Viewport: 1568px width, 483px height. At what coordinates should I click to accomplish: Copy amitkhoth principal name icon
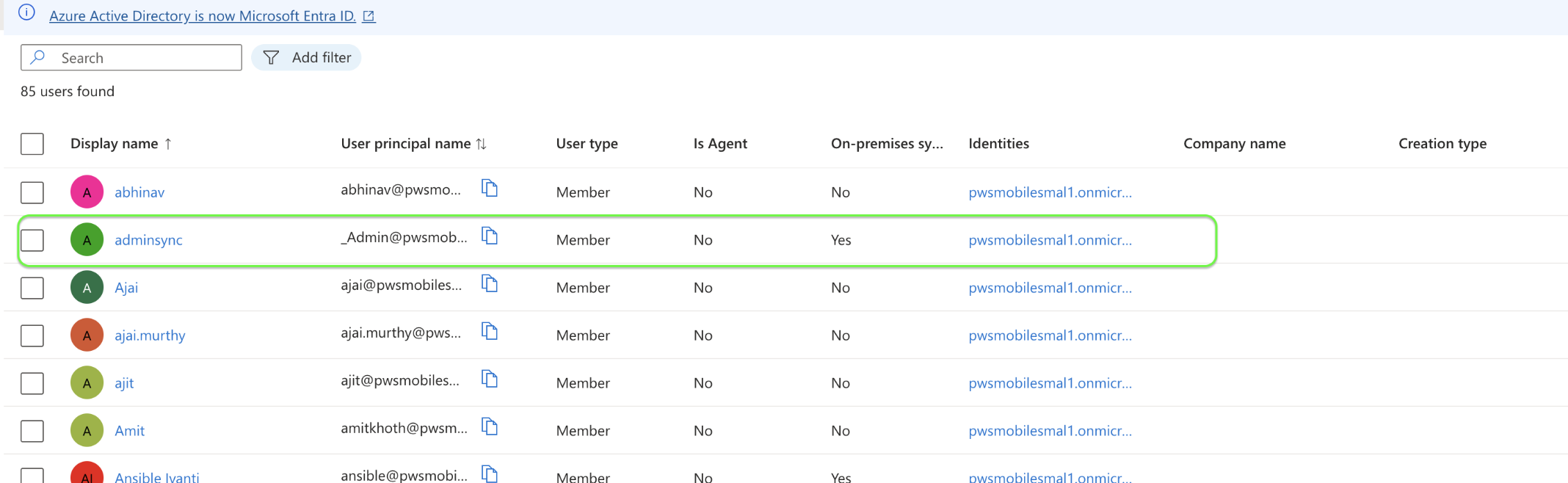click(490, 427)
